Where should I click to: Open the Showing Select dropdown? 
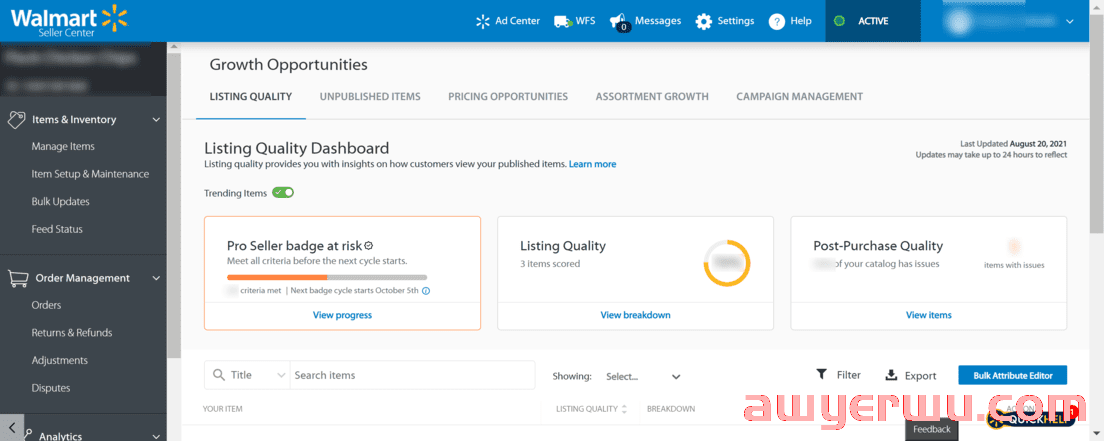[643, 376]
